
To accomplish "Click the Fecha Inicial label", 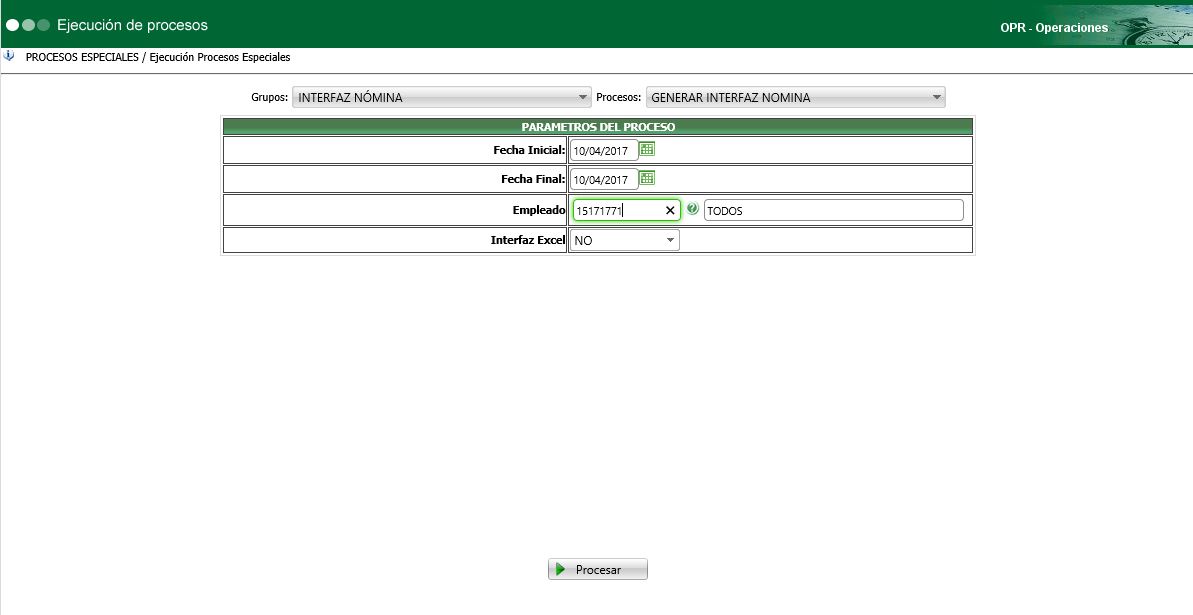I will (529, 150).
